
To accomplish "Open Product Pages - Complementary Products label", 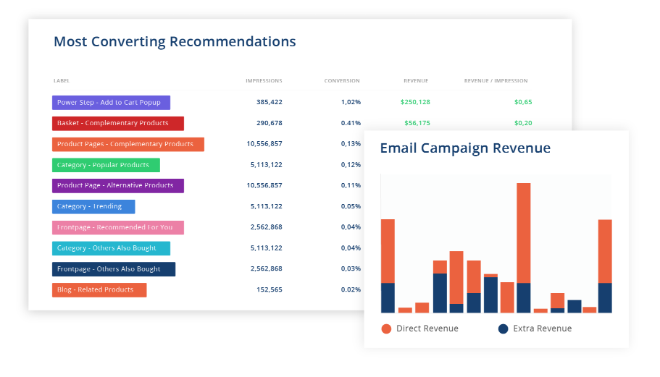I will (x=128, y=144).
